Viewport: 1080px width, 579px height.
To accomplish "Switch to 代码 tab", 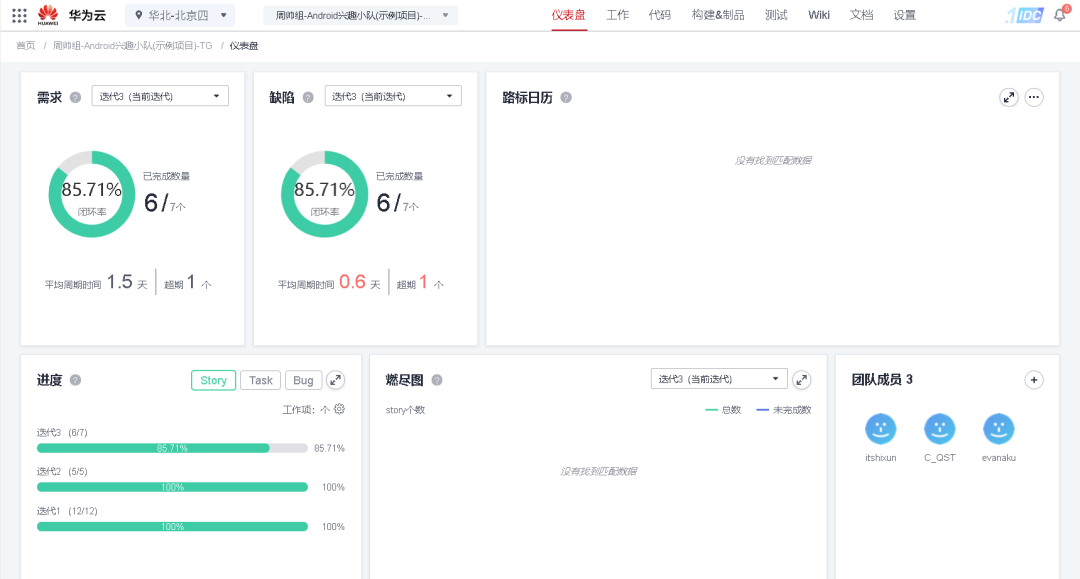I will coord(660,15).
